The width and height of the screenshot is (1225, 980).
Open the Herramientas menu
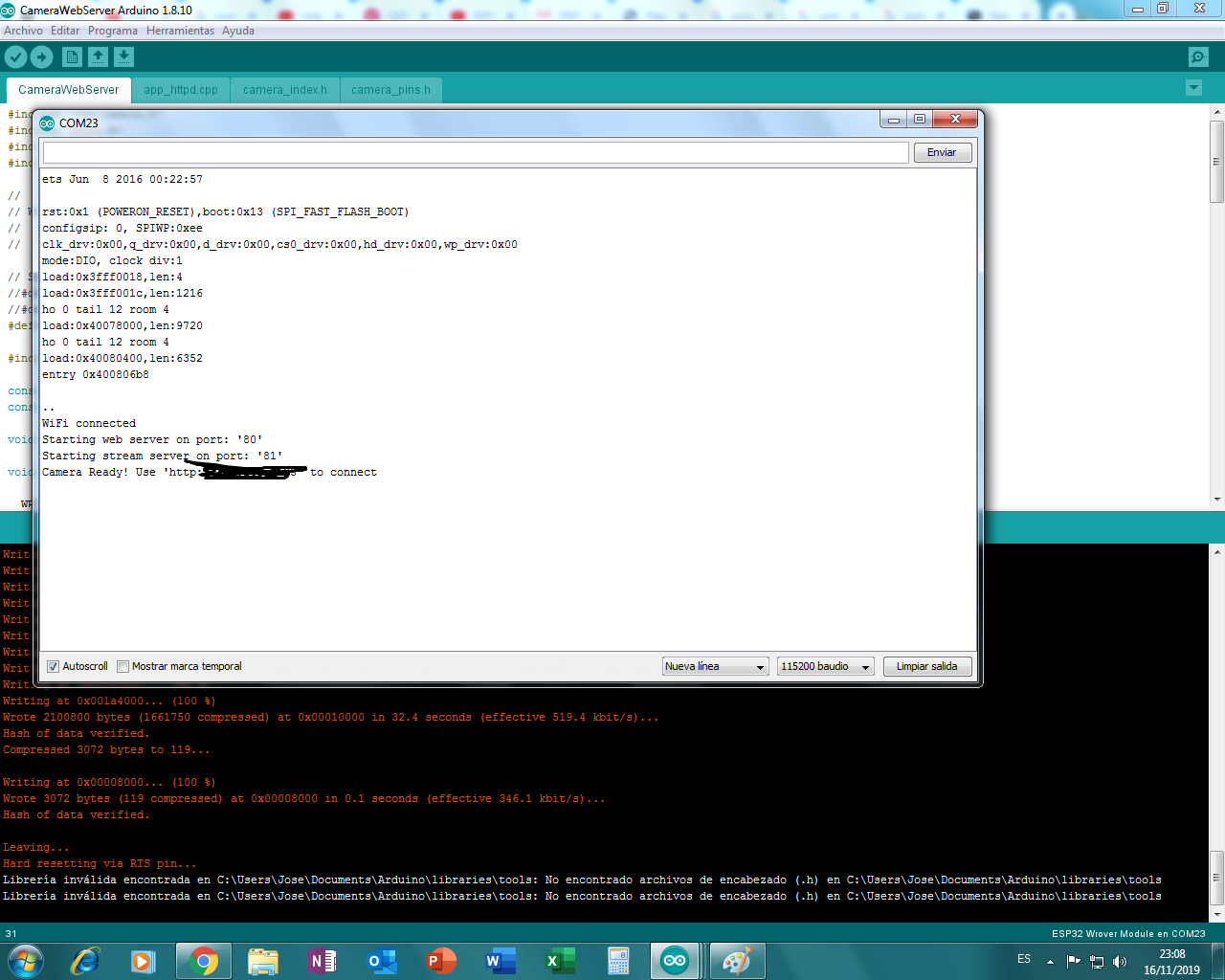click(x=180, y=31)
